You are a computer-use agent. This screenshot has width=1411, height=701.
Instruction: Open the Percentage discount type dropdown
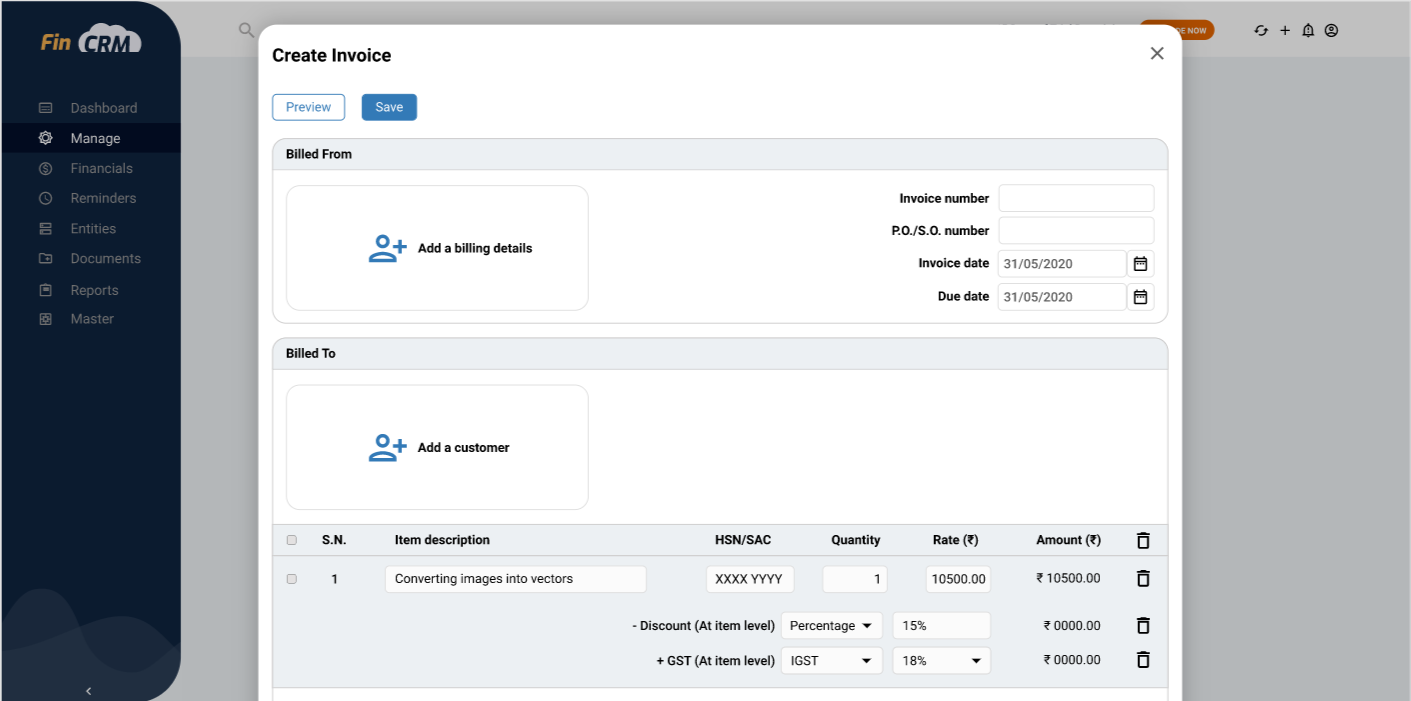click(831, 625)
